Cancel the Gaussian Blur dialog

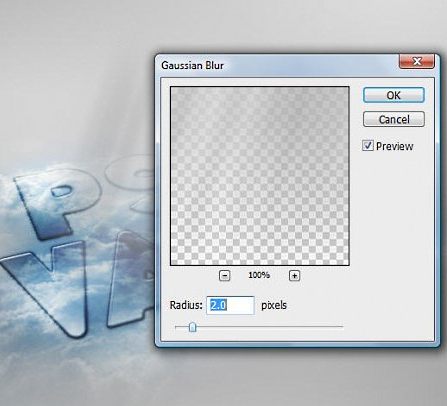[x=394, y=119]
